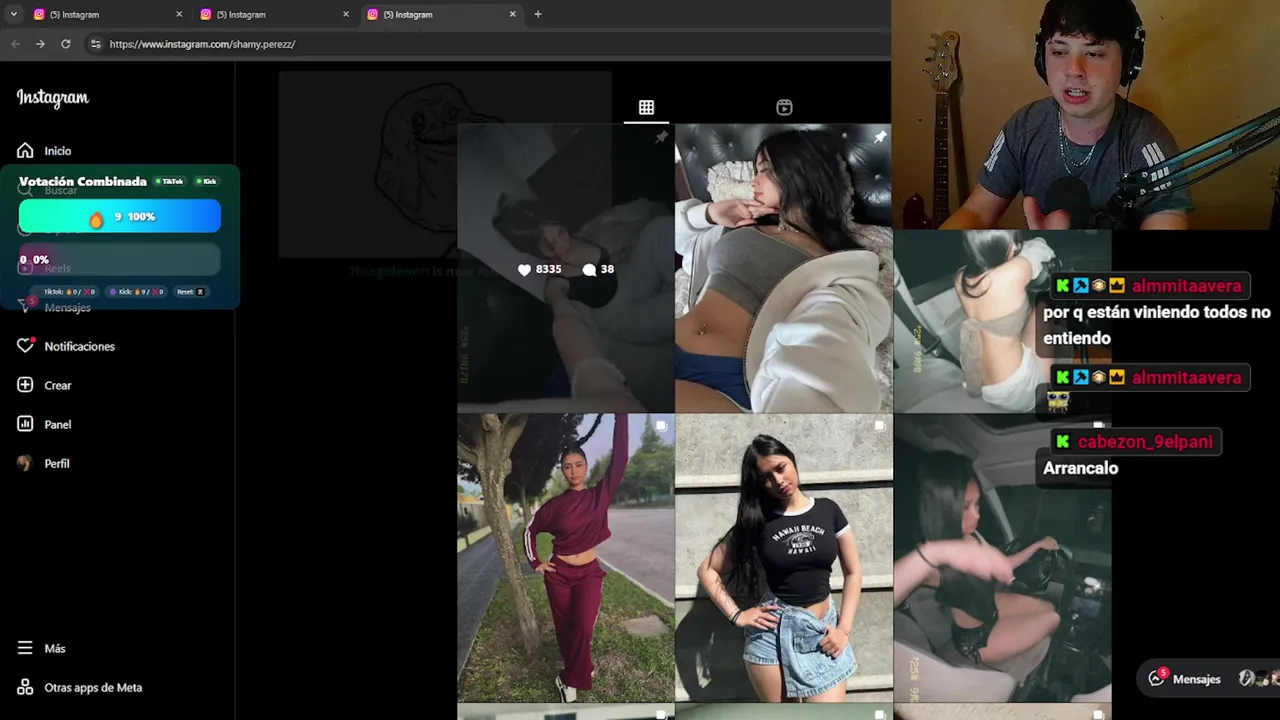Open a new browser tab
1280x720 pixels.
[538, 14]
